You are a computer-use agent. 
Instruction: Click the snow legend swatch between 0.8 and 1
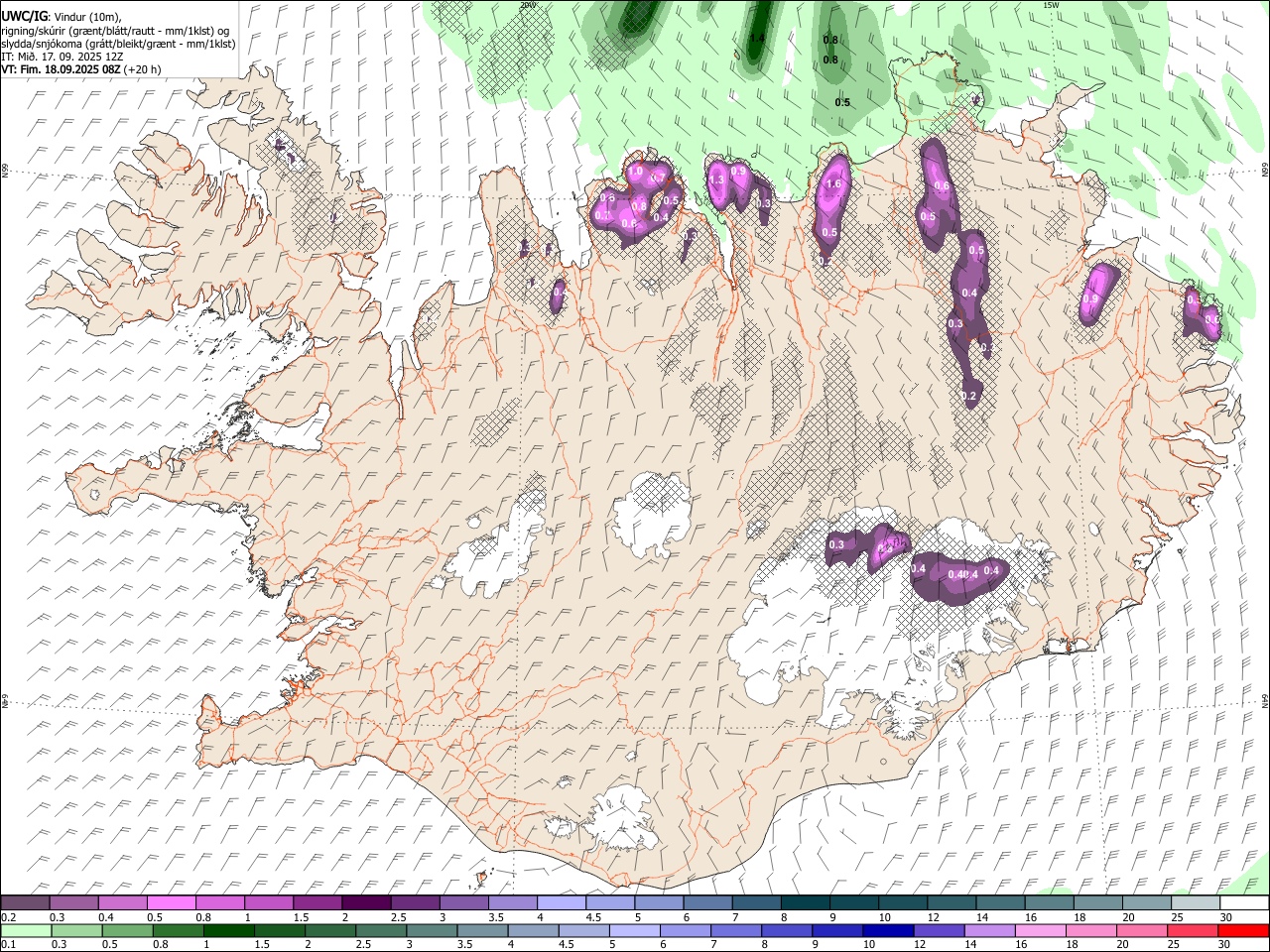coord(220,902)
